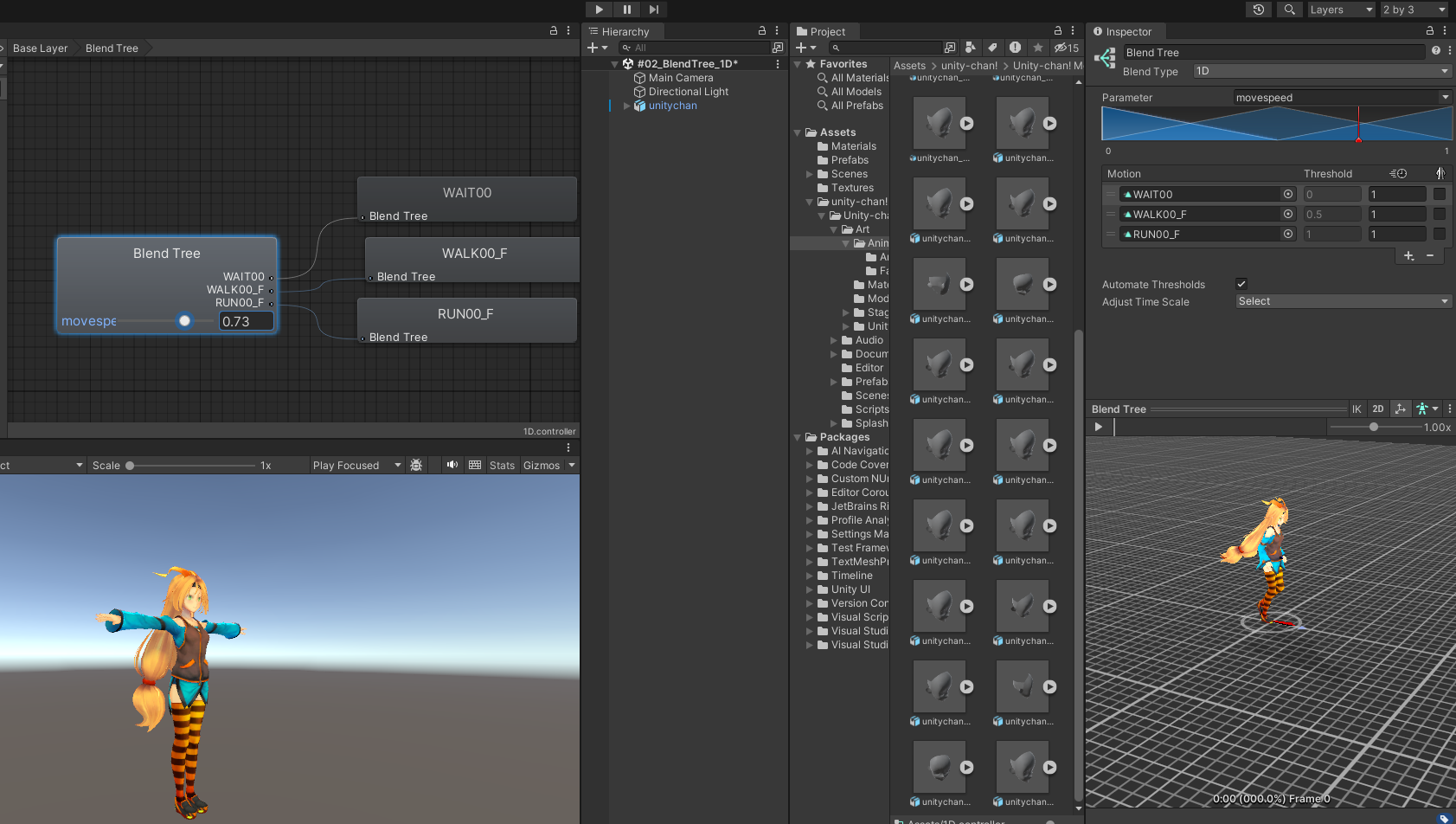Open the Blend Tree help question icon
This screenshot has height=824, width=1456.
pyautogui.click(x=1436, y=51)
